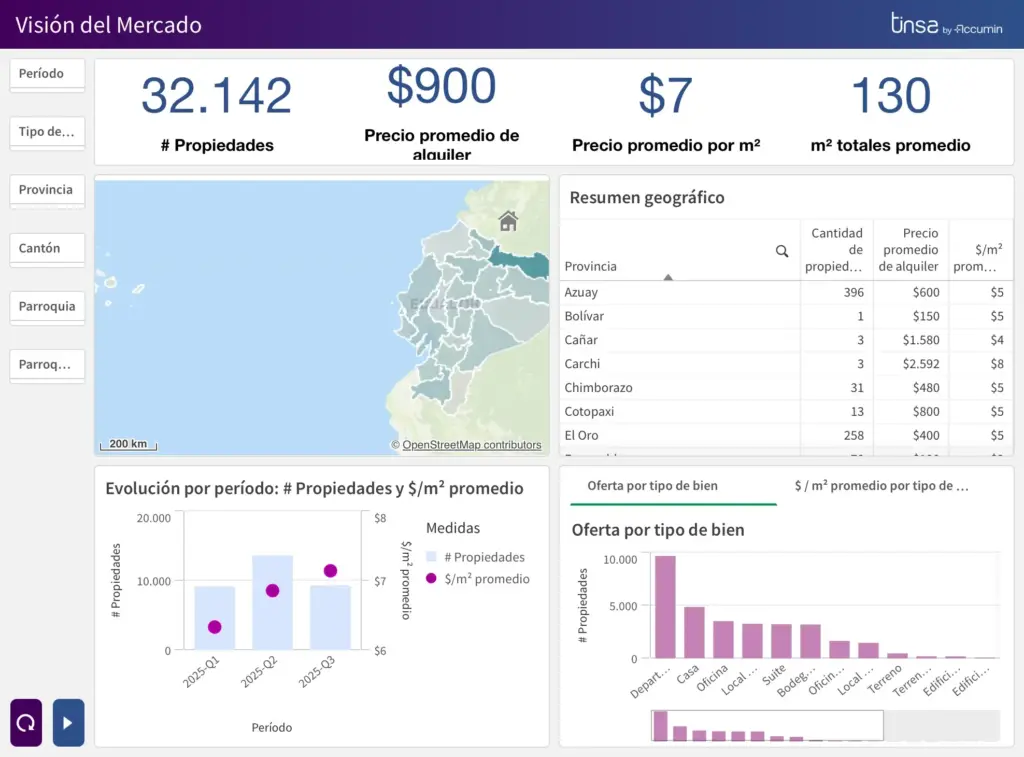This screenshot has width=1024, height=757.
Task: Sort by Precio promedio de alquiler column
Action: coord(909,250)
